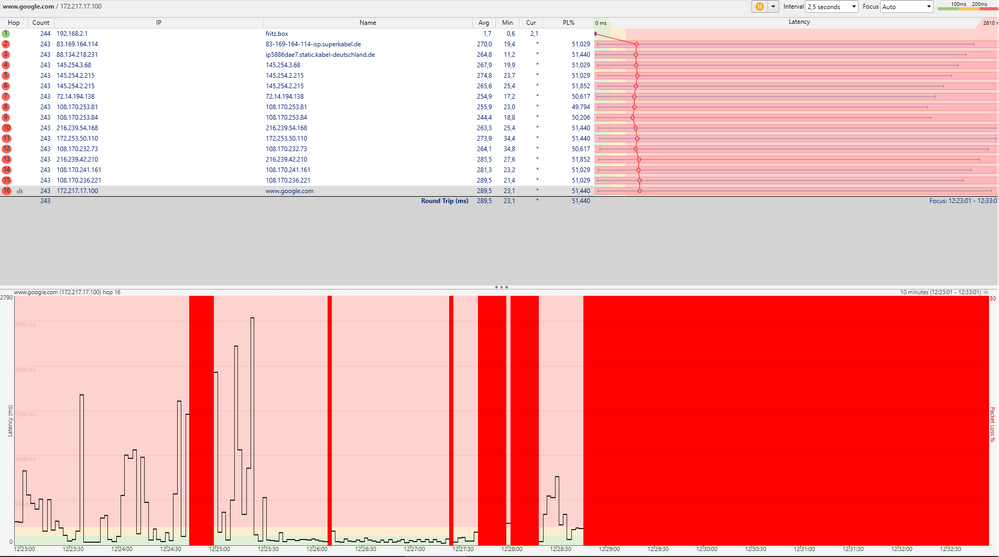Screen dimensions: 999x557
Task: Click the red hop 15 status icon
Action: pos(6,180)
